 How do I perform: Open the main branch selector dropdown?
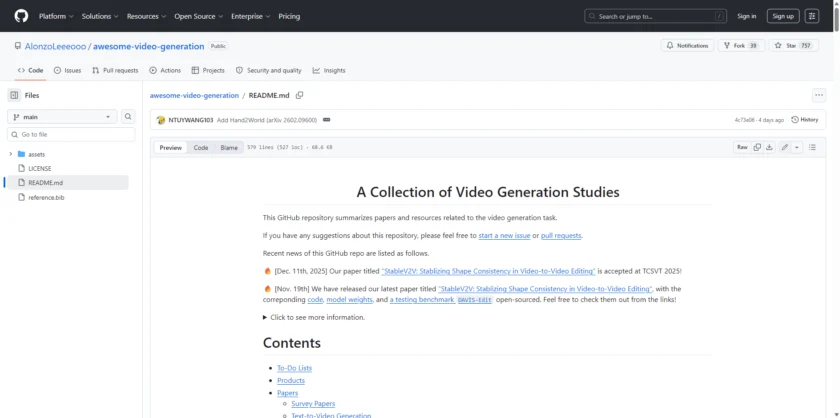(62, 116)
